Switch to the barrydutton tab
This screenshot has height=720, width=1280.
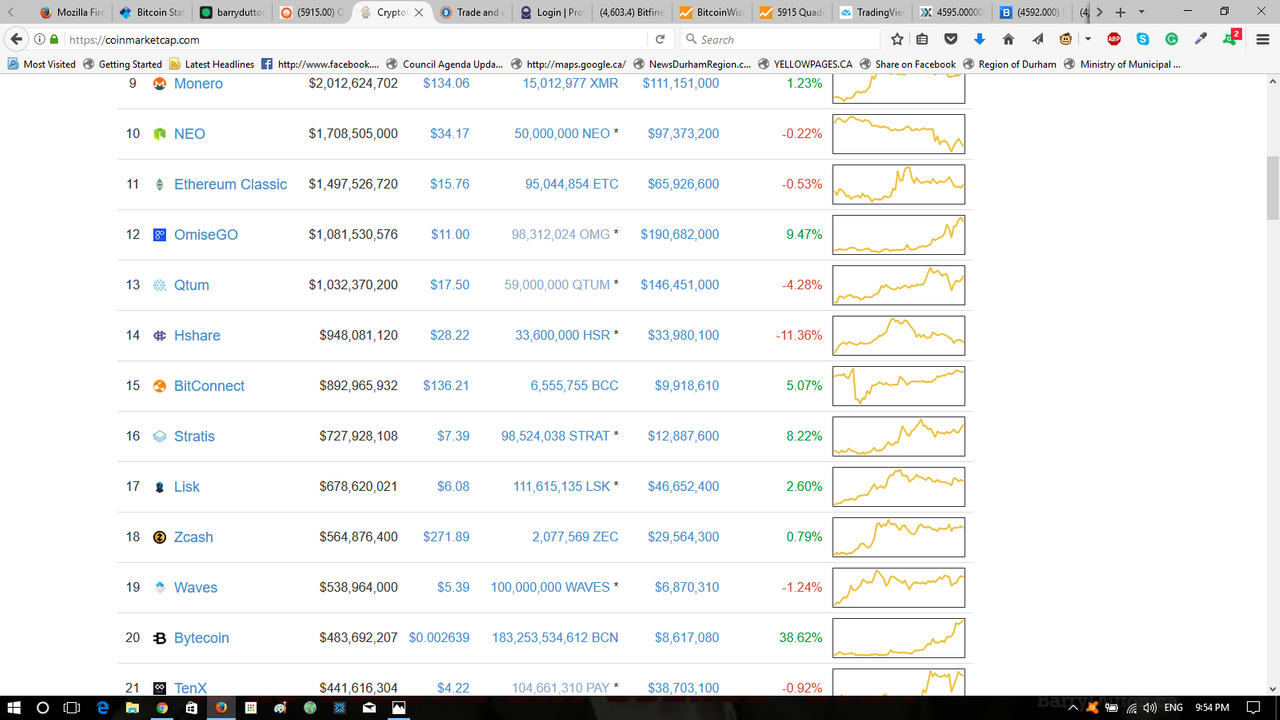(230, 12)
